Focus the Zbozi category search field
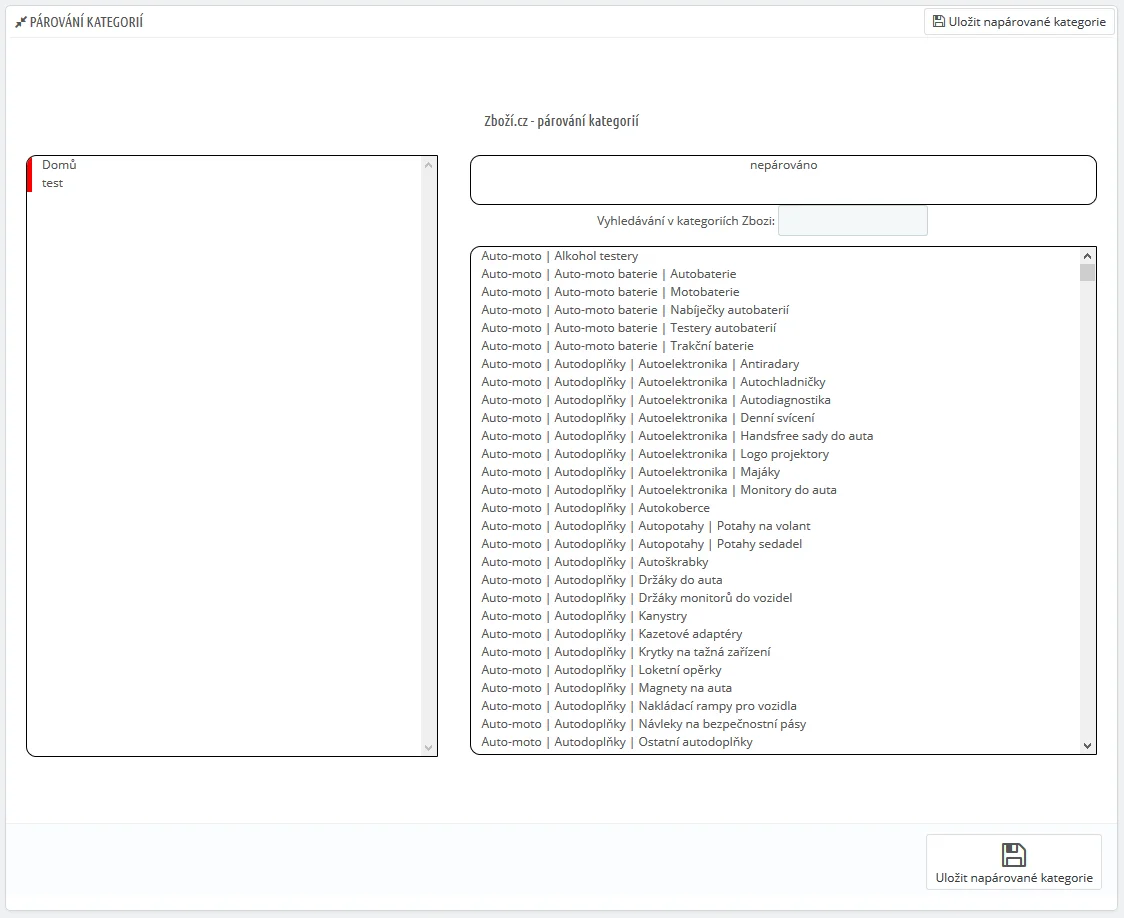 (852, 221)
